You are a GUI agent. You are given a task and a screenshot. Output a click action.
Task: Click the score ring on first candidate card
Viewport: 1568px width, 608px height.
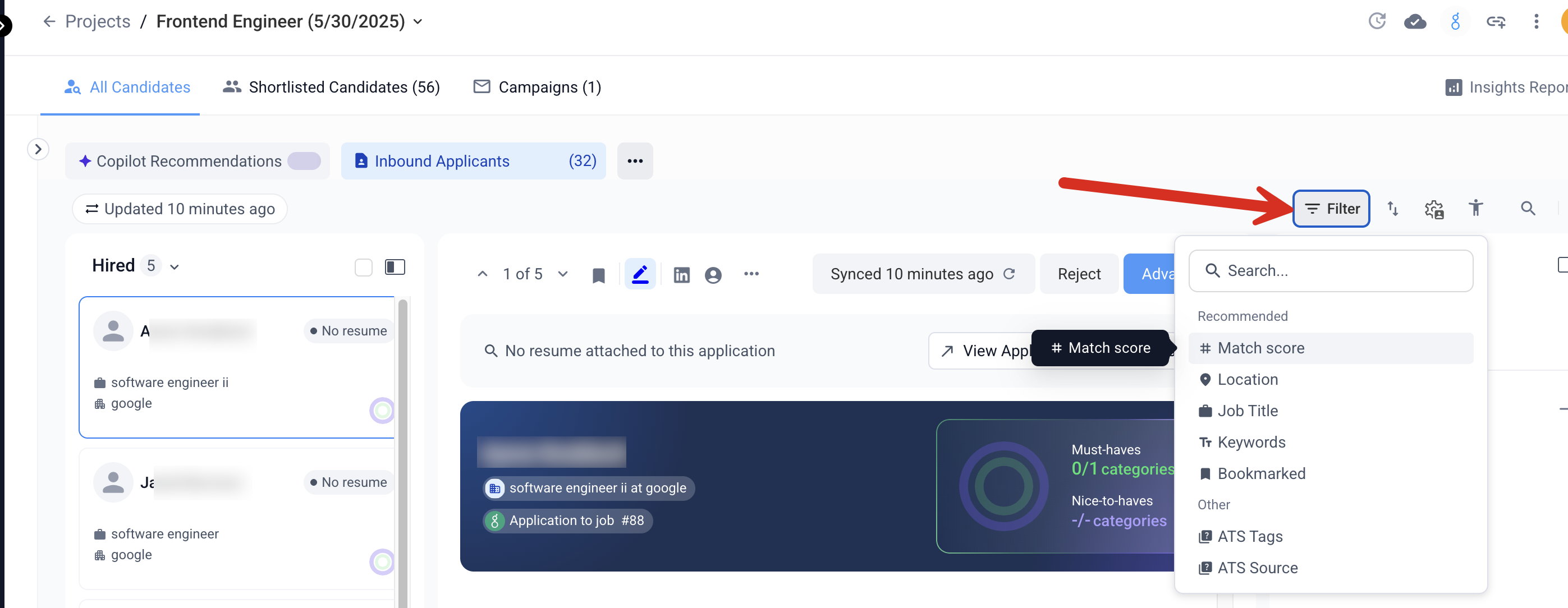pos(382,411)
